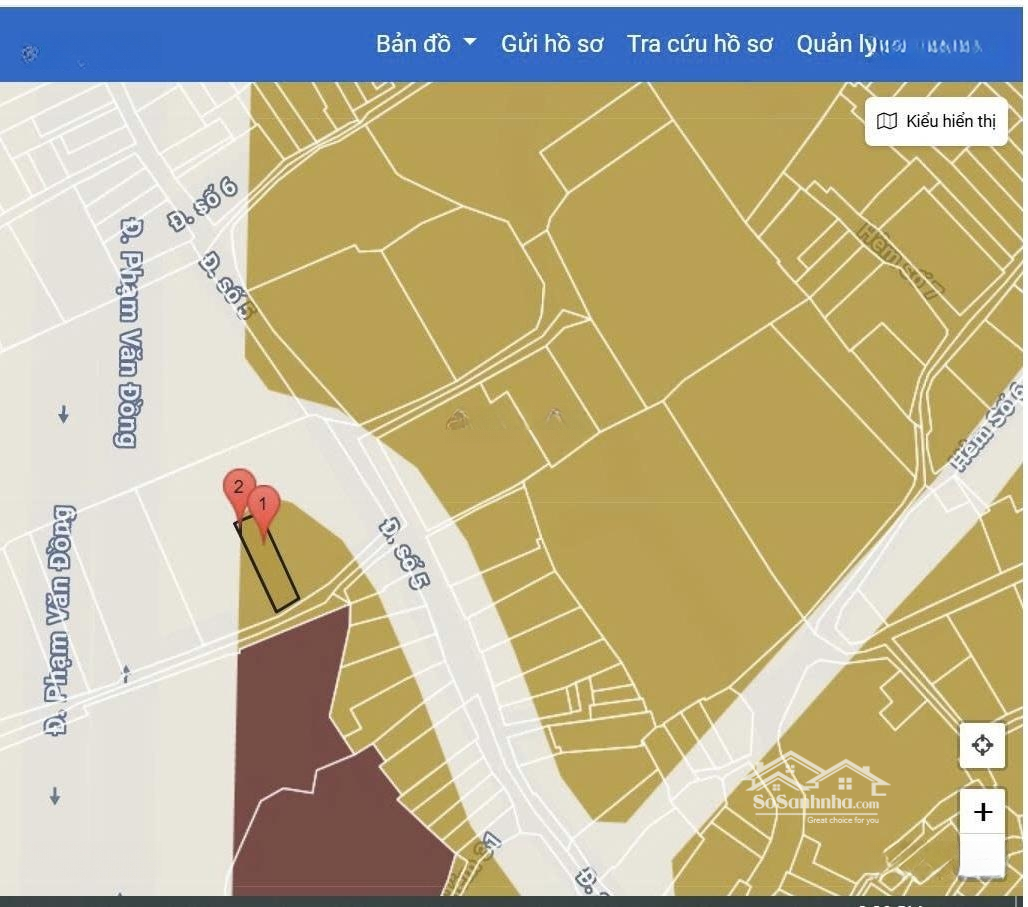This screenshot has width=1028, height=907.
Task: Select red map marker number 2
Action: [237, 489]
